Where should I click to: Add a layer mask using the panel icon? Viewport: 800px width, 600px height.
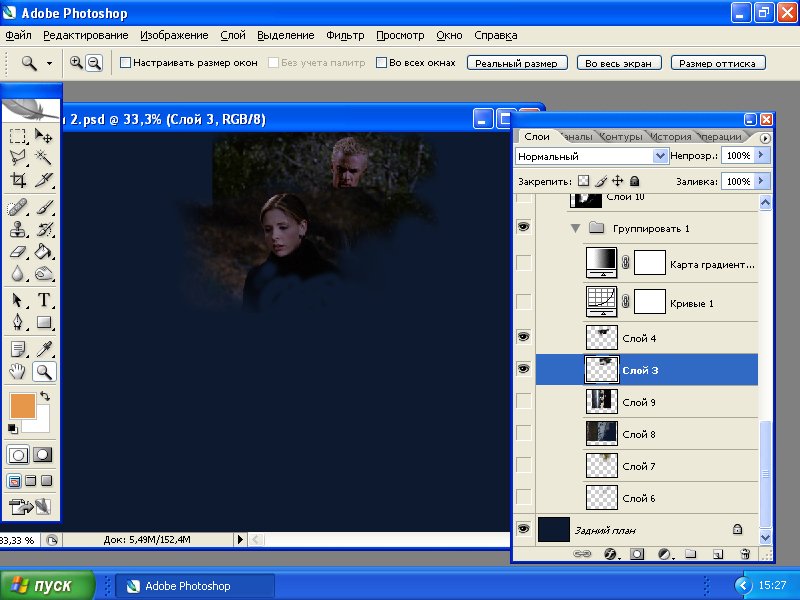pos(635,553)
